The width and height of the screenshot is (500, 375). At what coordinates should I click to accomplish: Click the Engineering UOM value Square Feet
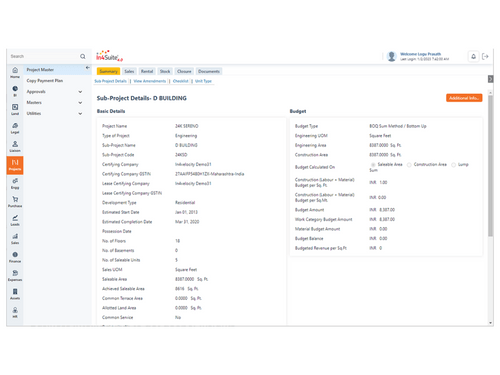(380, 136)
